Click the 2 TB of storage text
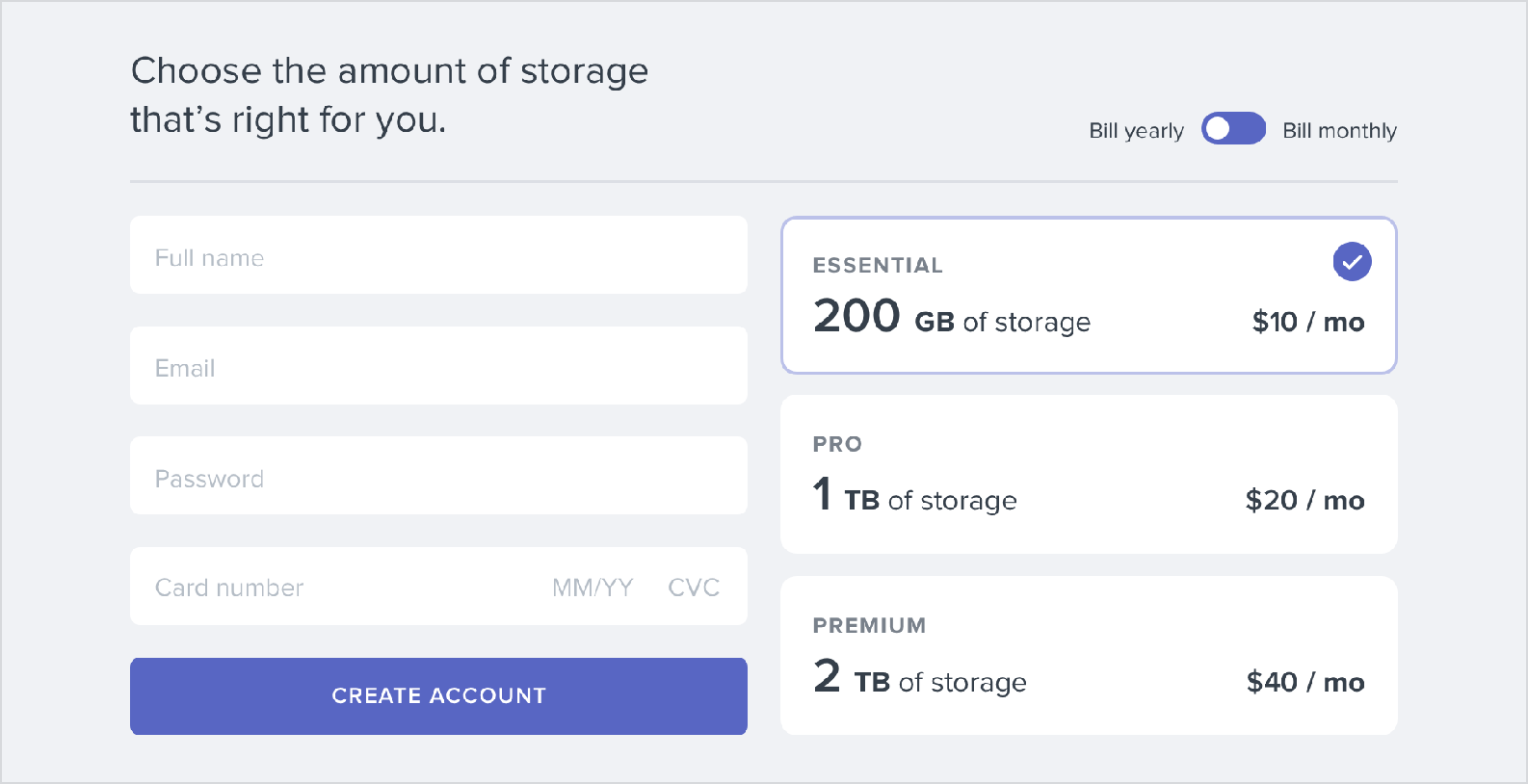The image size is (1528, 784). pyautogui.click(x=919, y=679)
